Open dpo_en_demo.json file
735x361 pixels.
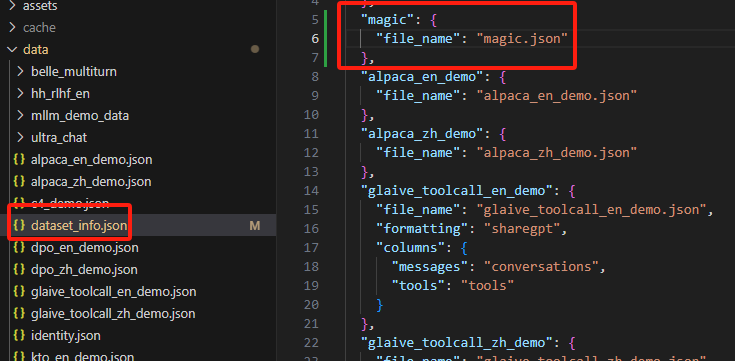pyautogui.click(x=84, y=248)
